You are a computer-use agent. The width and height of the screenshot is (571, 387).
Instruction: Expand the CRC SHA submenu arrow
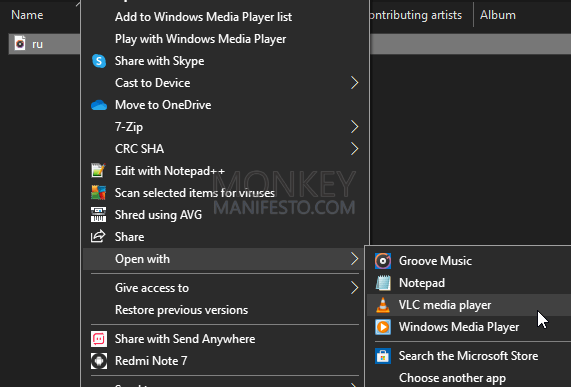point(354,149)
